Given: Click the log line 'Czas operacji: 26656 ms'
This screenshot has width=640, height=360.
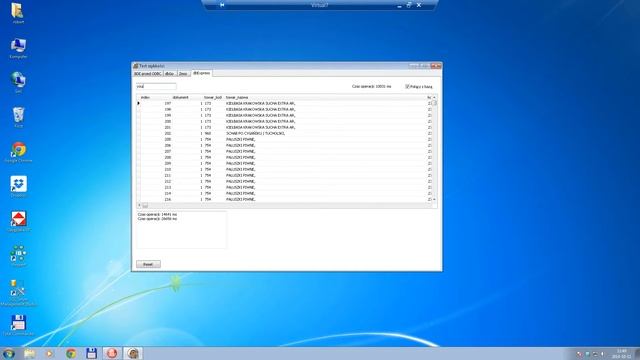Looking at the screenshot, I should pos(157,219).
